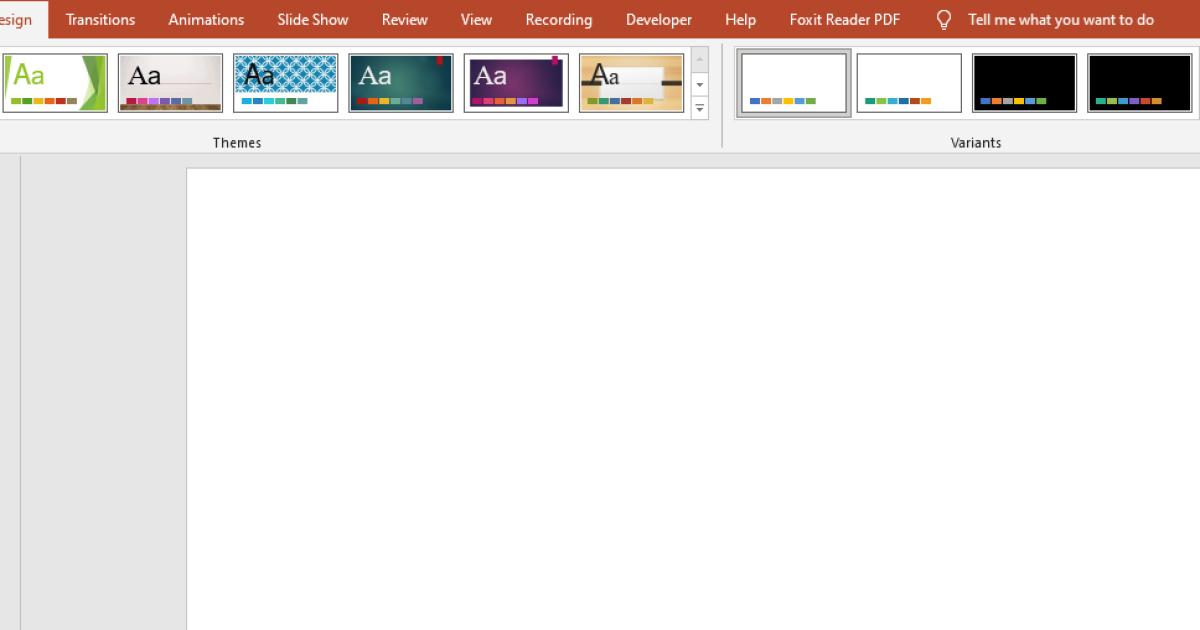Apply the blue patterned Integral theme

(285, 81)
